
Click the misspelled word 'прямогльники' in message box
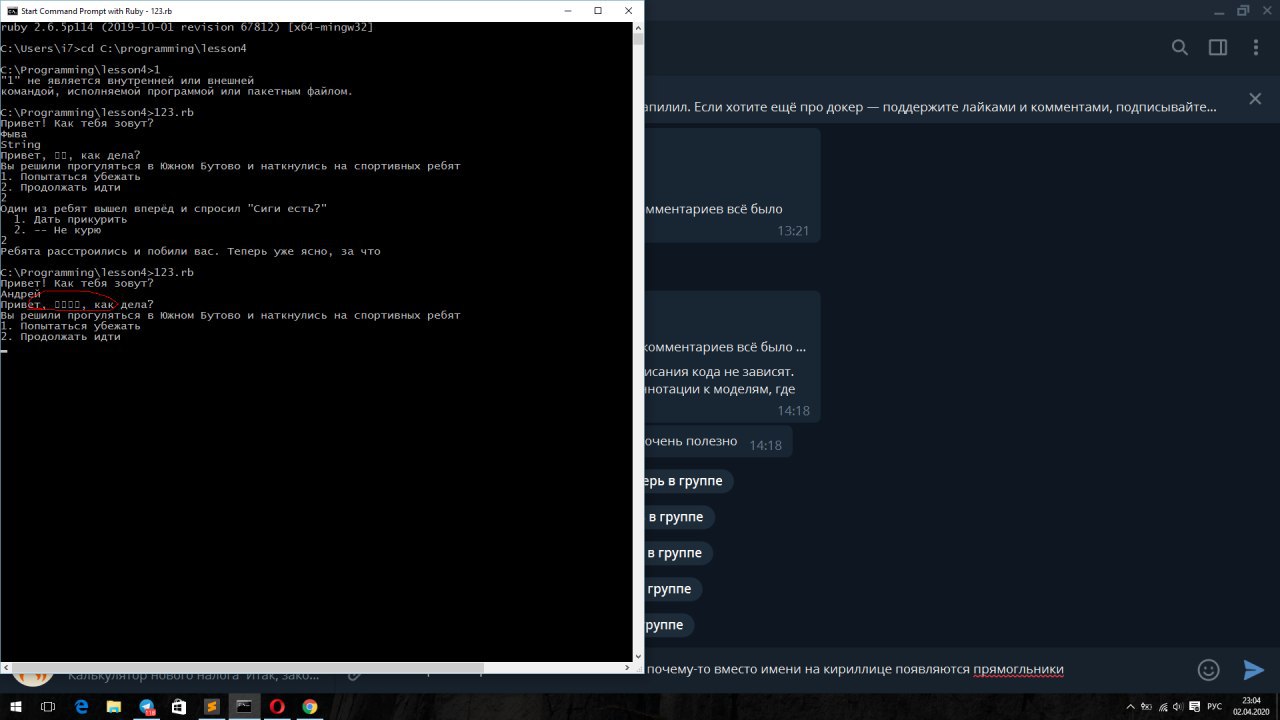1018,669
